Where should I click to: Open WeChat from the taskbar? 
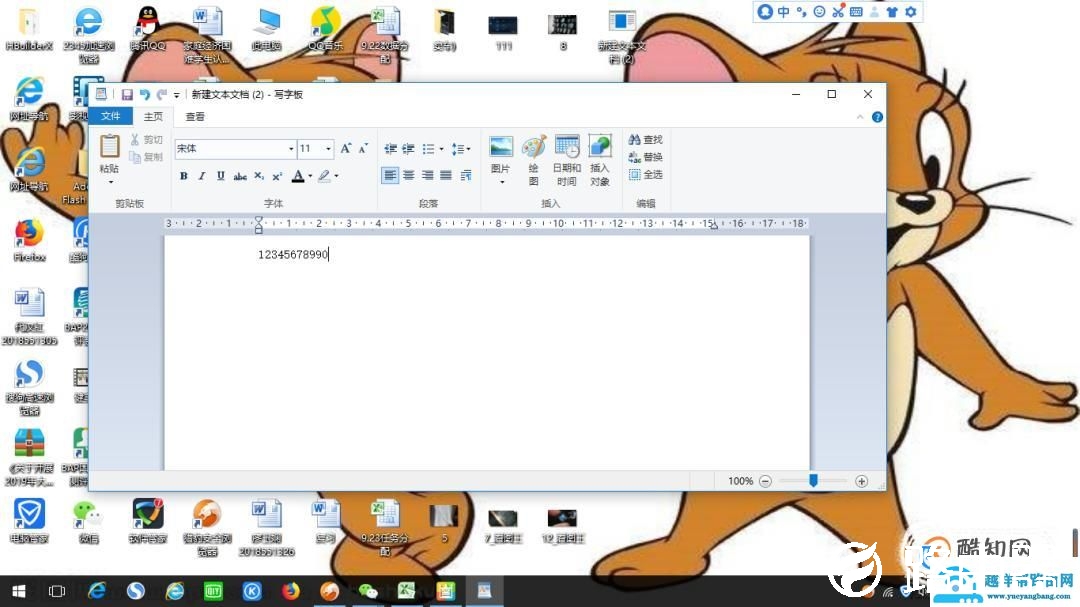(368, 591)
